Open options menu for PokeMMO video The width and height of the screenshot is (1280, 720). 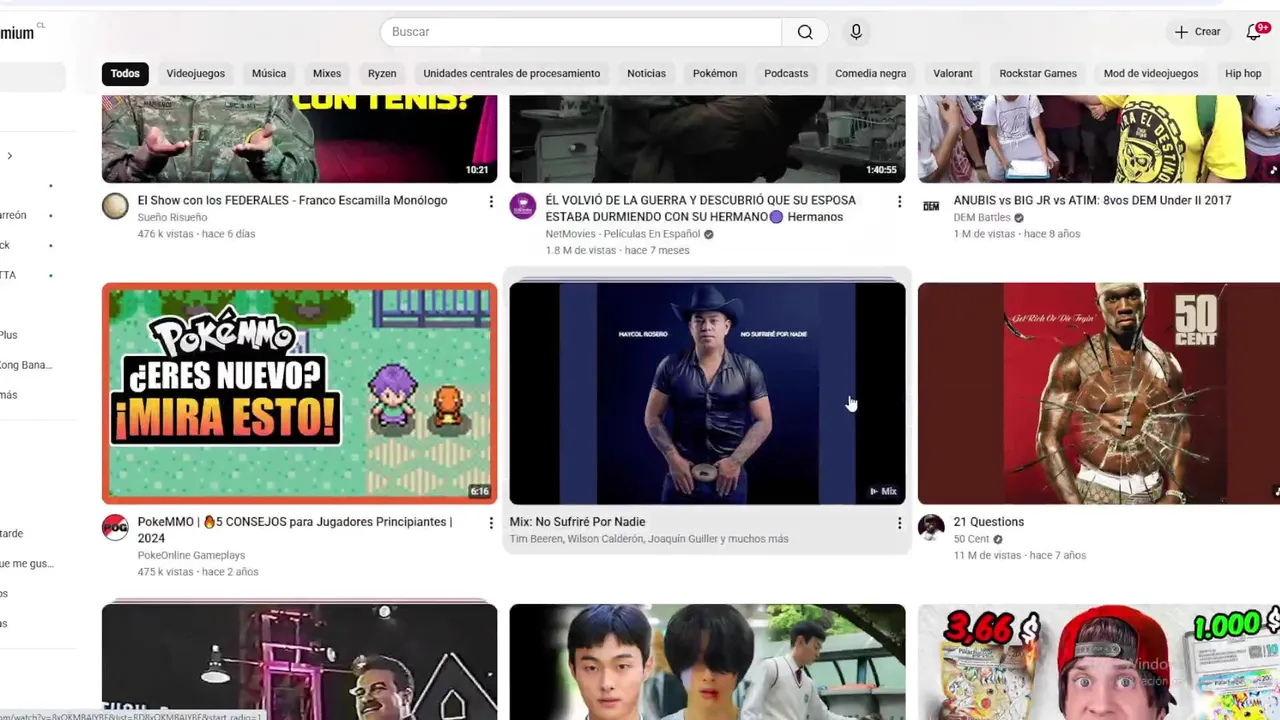coord(490,523)
